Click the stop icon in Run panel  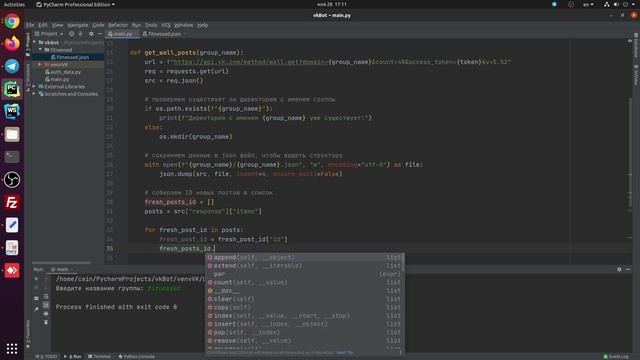pos(36,288)
